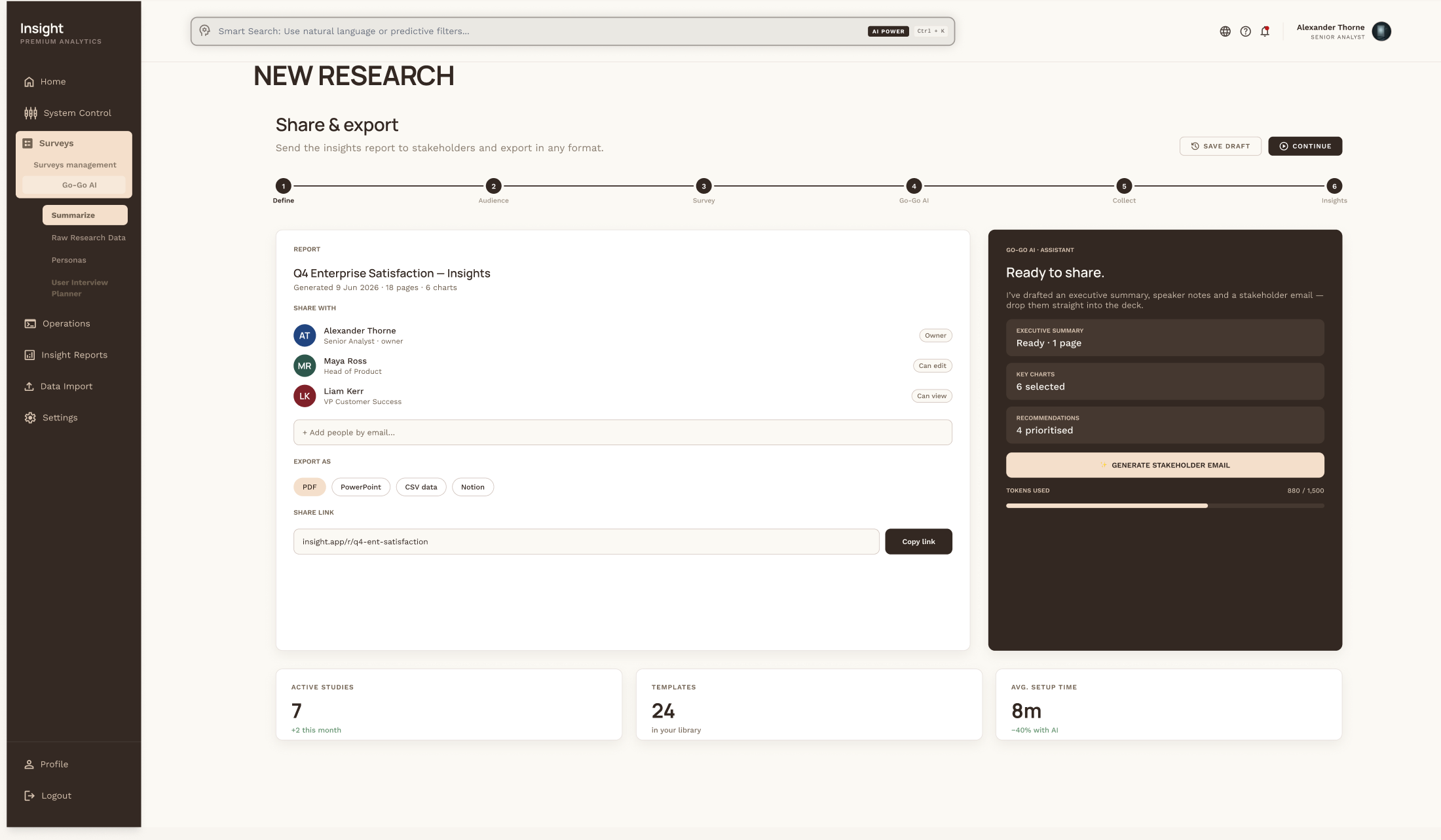Open the language globe icon
Viewport: 1441px width, 840px height.
[1225, 31]
